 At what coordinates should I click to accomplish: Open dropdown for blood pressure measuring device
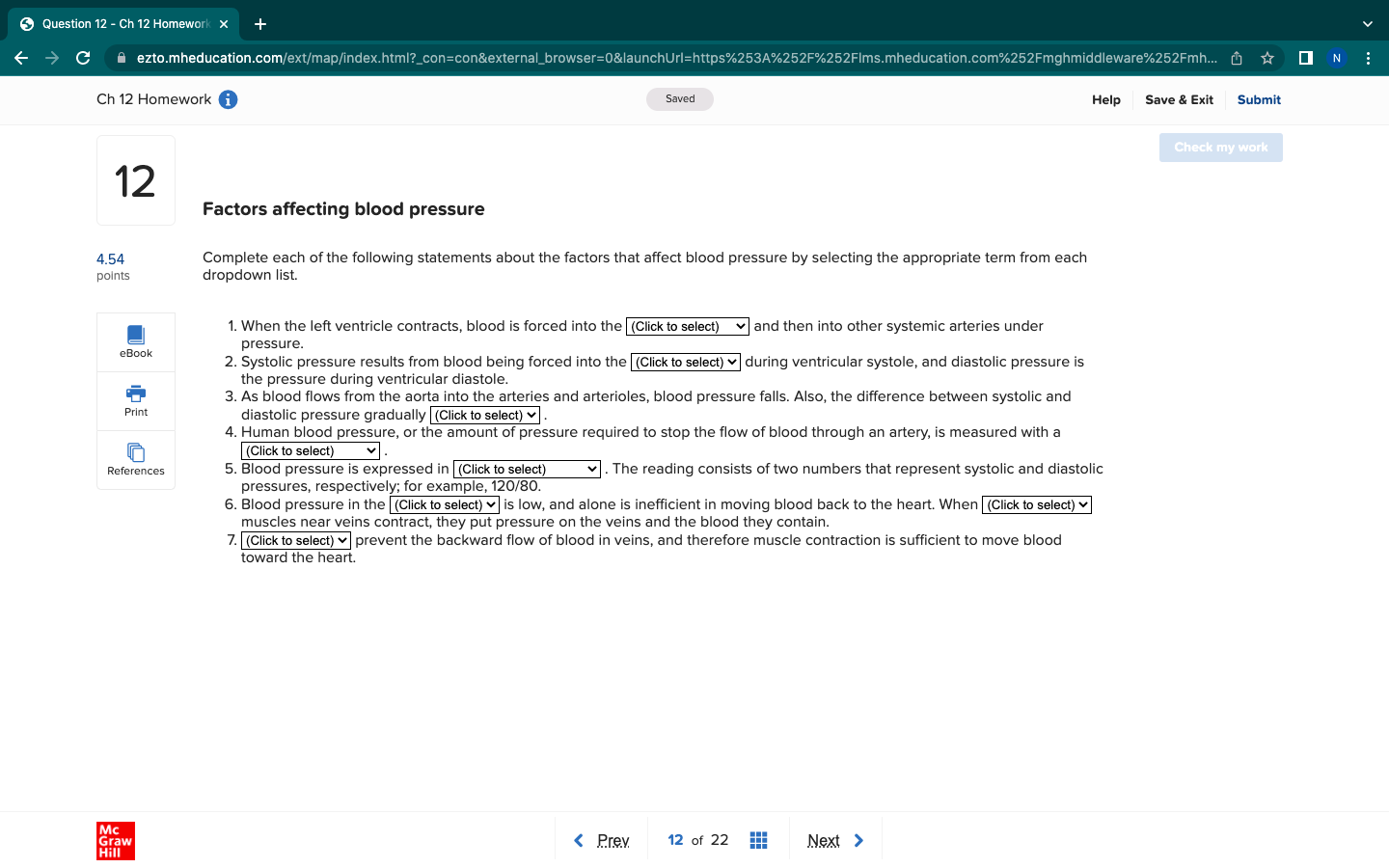(311, 451)
